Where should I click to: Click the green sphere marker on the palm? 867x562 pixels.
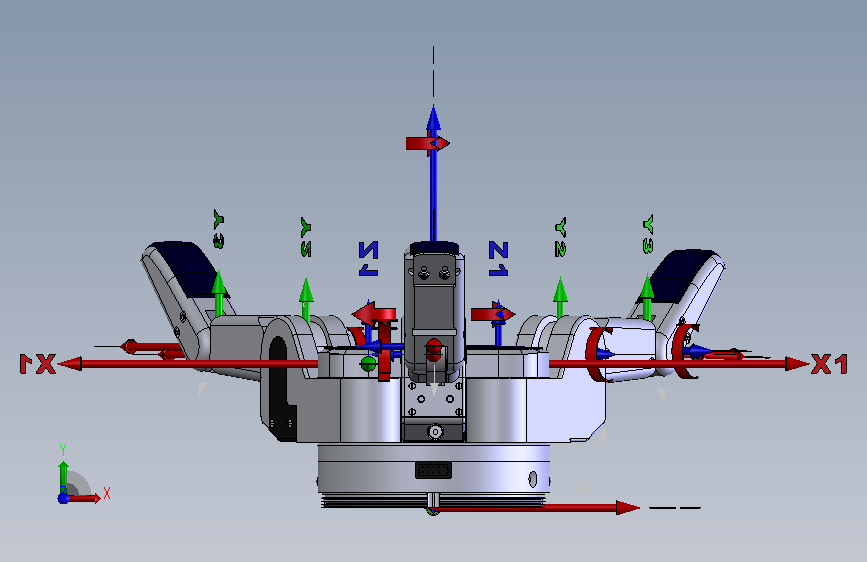pos(368,363)
